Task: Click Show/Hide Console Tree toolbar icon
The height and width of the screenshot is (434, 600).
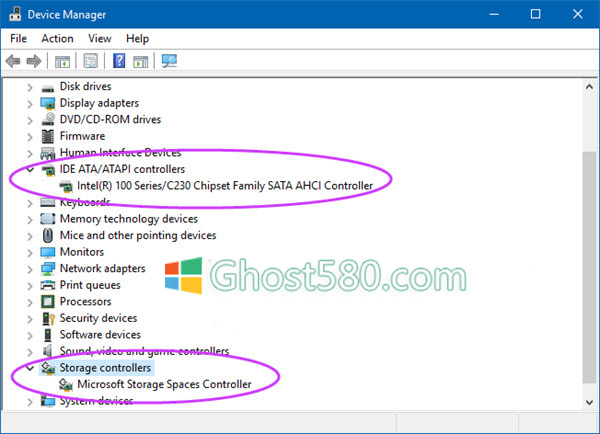Action: point(62,61)
